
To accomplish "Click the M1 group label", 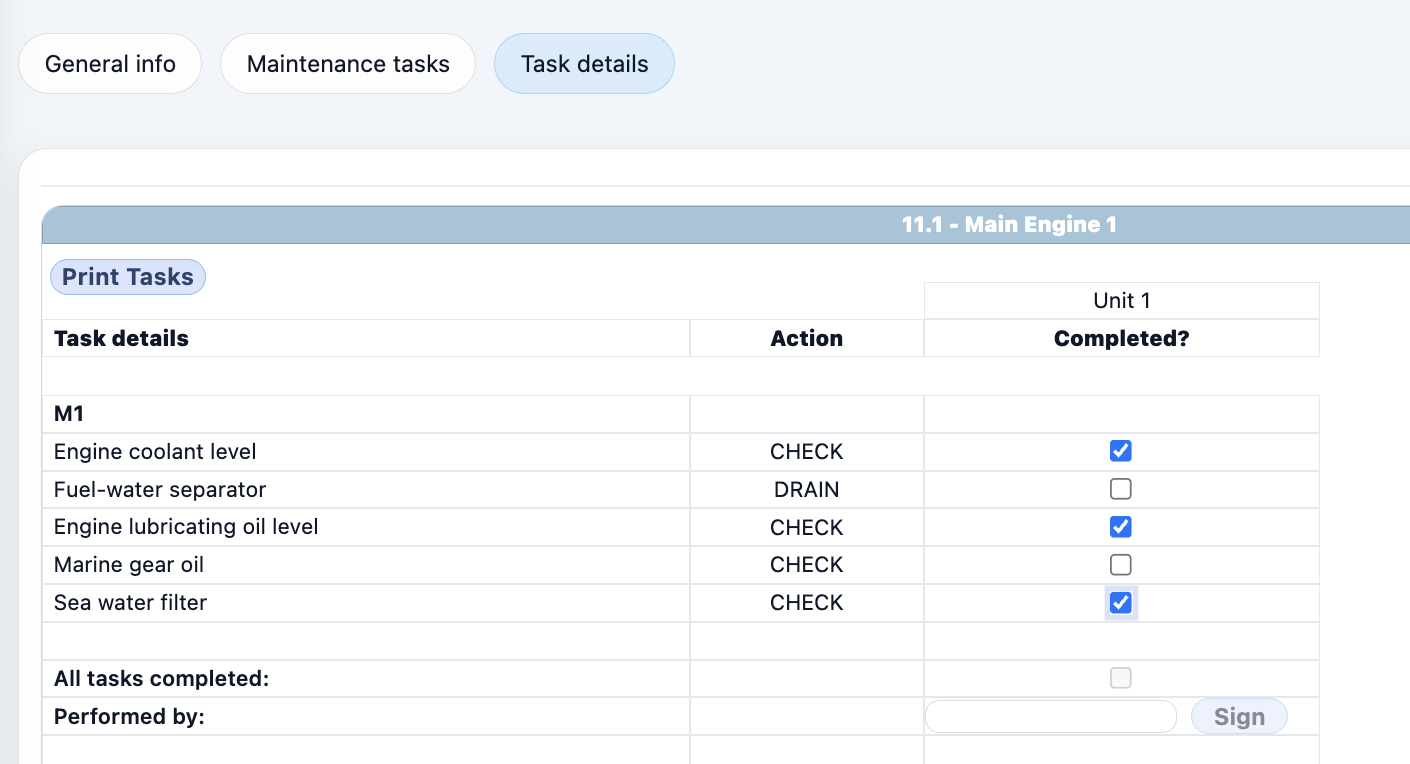I will coord(69,414).
